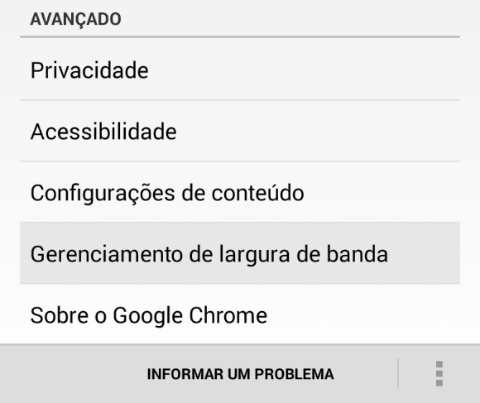
Task: Open Acessibilidade settings
Action: tap(240, 131)
